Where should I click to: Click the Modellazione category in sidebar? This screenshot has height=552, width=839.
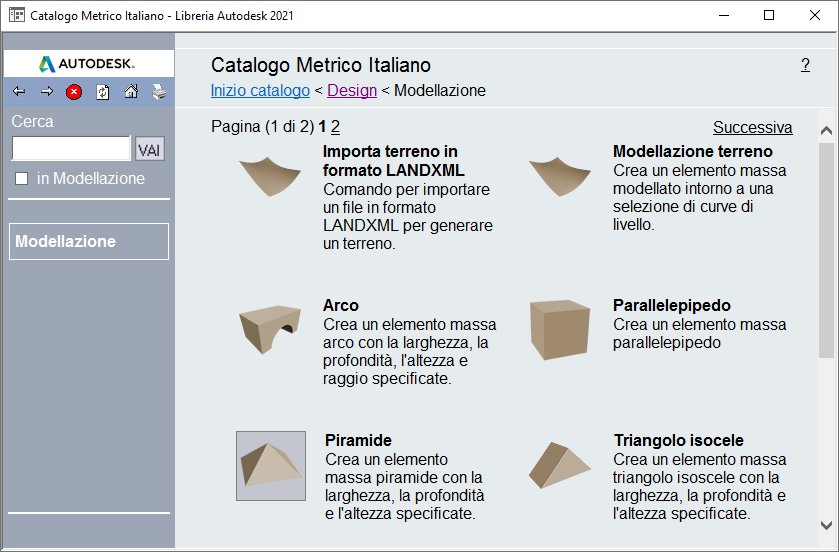88,242
